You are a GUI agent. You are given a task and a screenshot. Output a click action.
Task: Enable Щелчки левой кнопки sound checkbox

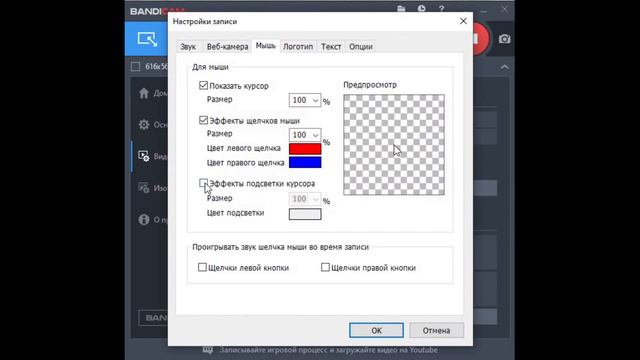pos(202,267)
